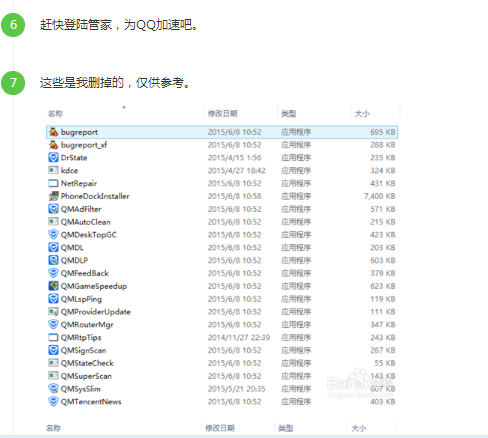Click the PhoneDockInstaller icon
488x438 pixels.
[53, 196]
